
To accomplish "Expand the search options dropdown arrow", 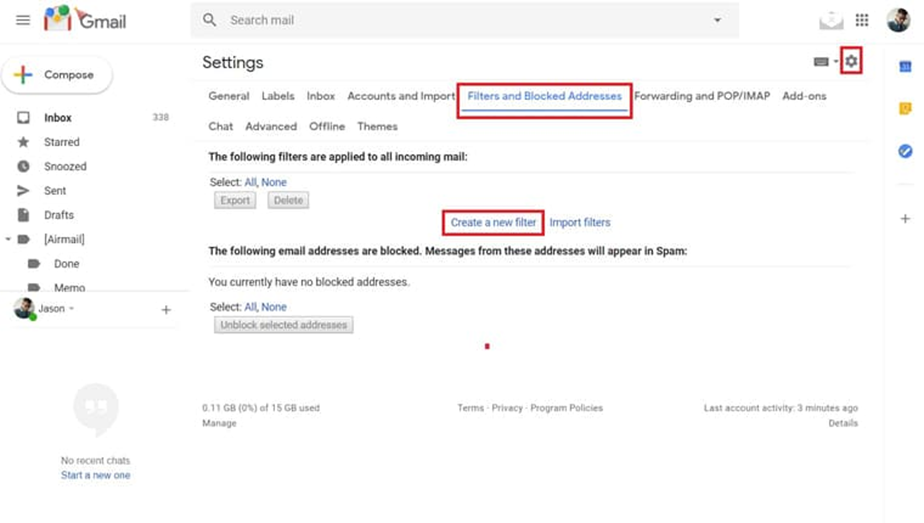I will [x=717, y=20].
